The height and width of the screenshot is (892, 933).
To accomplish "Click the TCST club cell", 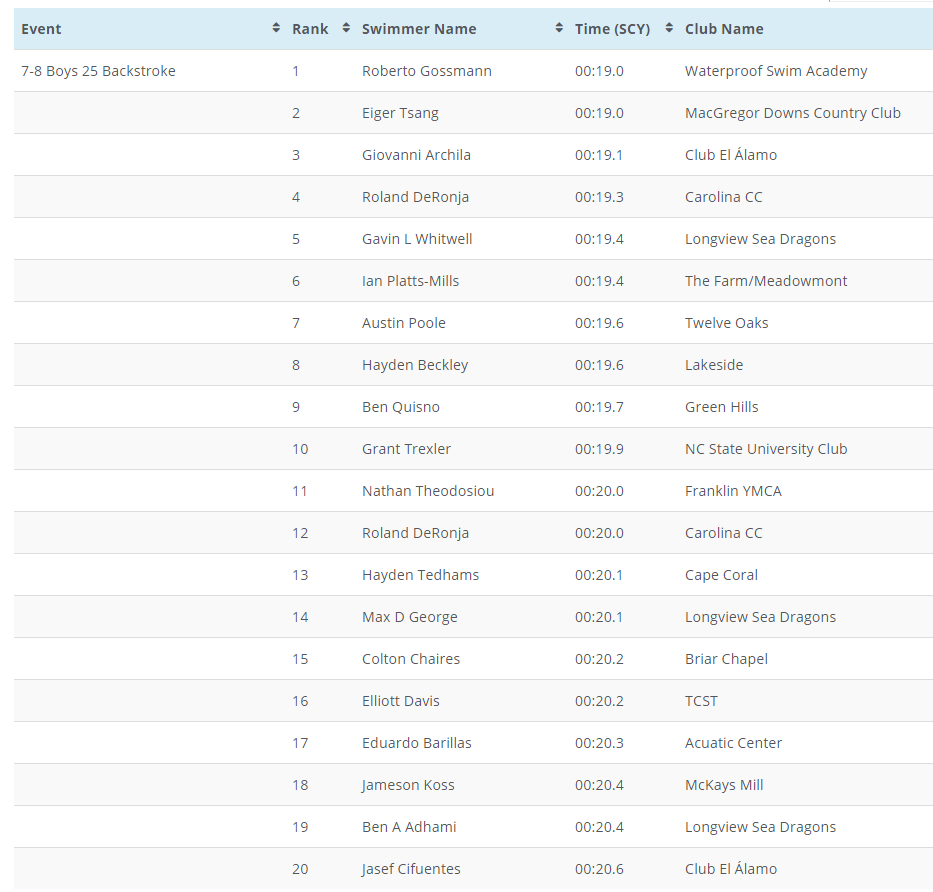I will [701, 701].
